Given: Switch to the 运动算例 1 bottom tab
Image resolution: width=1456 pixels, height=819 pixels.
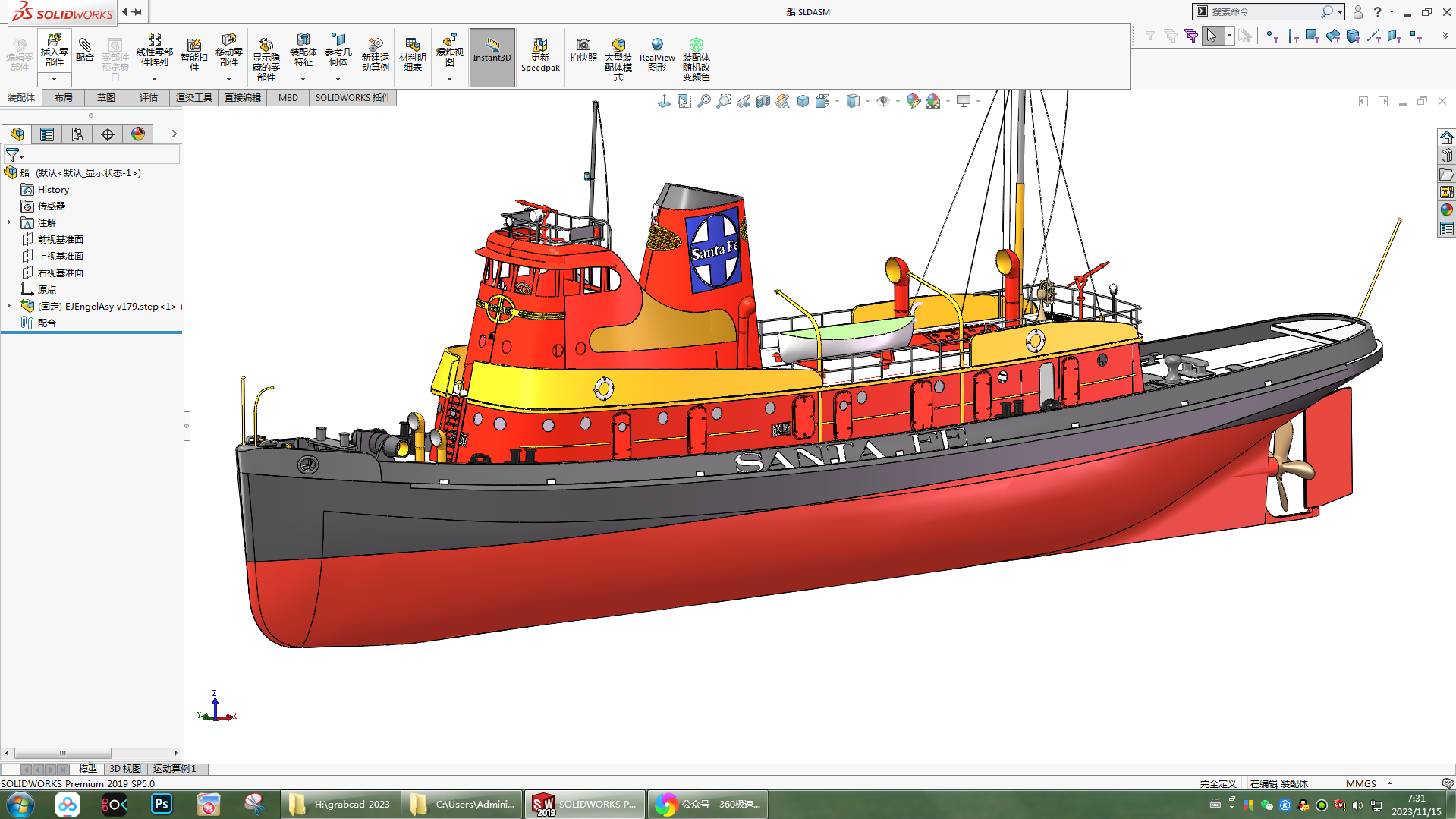Looking at the screenshot, I should (175, 769).
